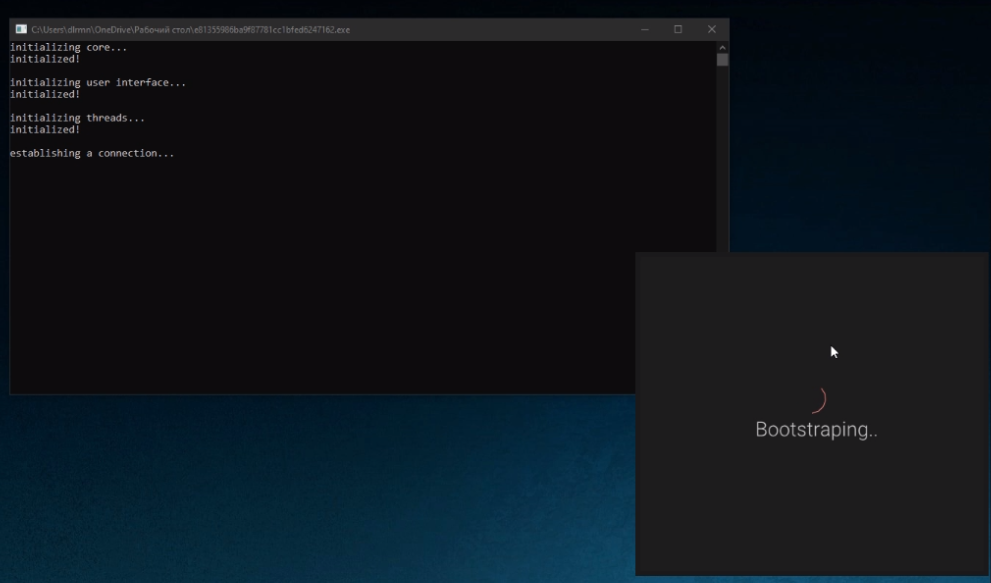This screenshot has height=583, width=991.
Task: Click the console app icon in title bar
Action: pyautogui.click(x=20, y=30)
